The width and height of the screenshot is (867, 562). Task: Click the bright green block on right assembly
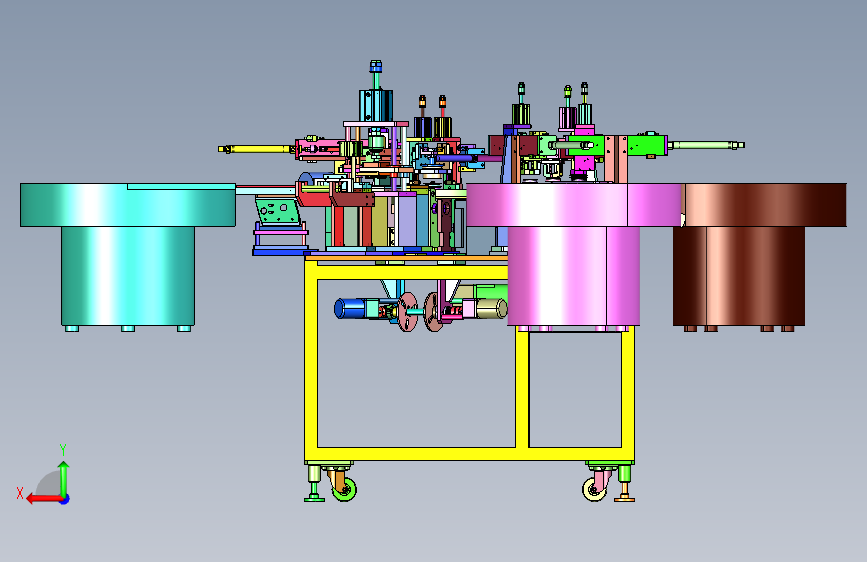pos(647,145)
